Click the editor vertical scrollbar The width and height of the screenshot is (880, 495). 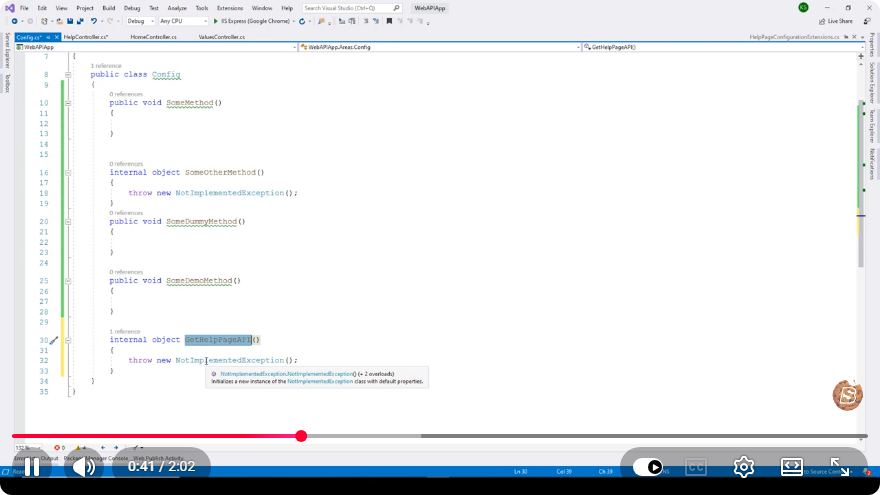pyautogui.click(x=861, y=185)
